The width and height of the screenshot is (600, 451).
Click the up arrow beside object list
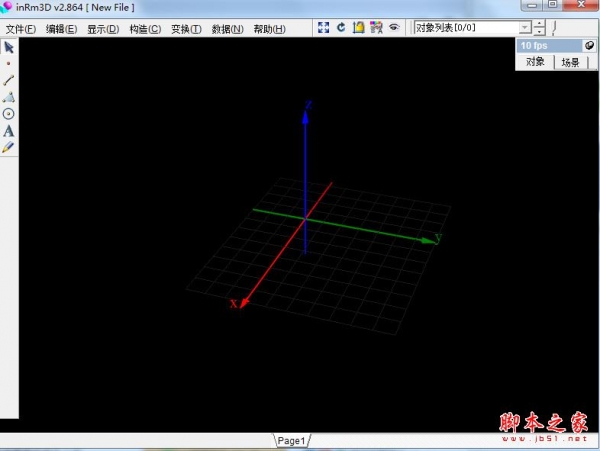(x=540, y=24)
